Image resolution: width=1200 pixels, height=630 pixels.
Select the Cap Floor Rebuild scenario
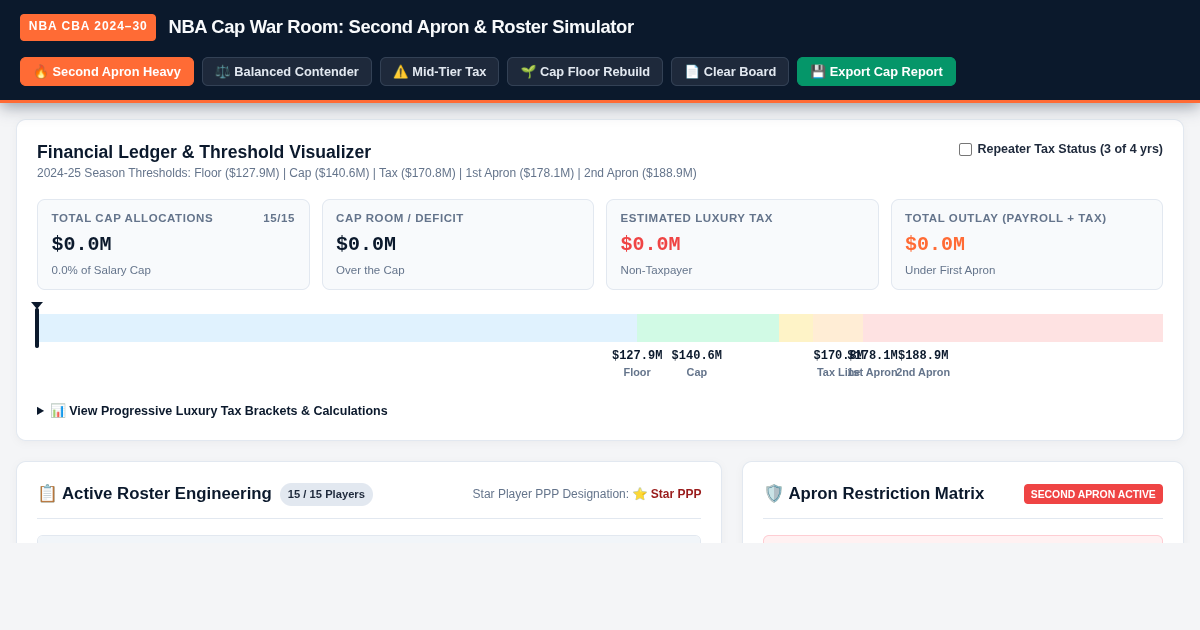[x=585, y=71]
